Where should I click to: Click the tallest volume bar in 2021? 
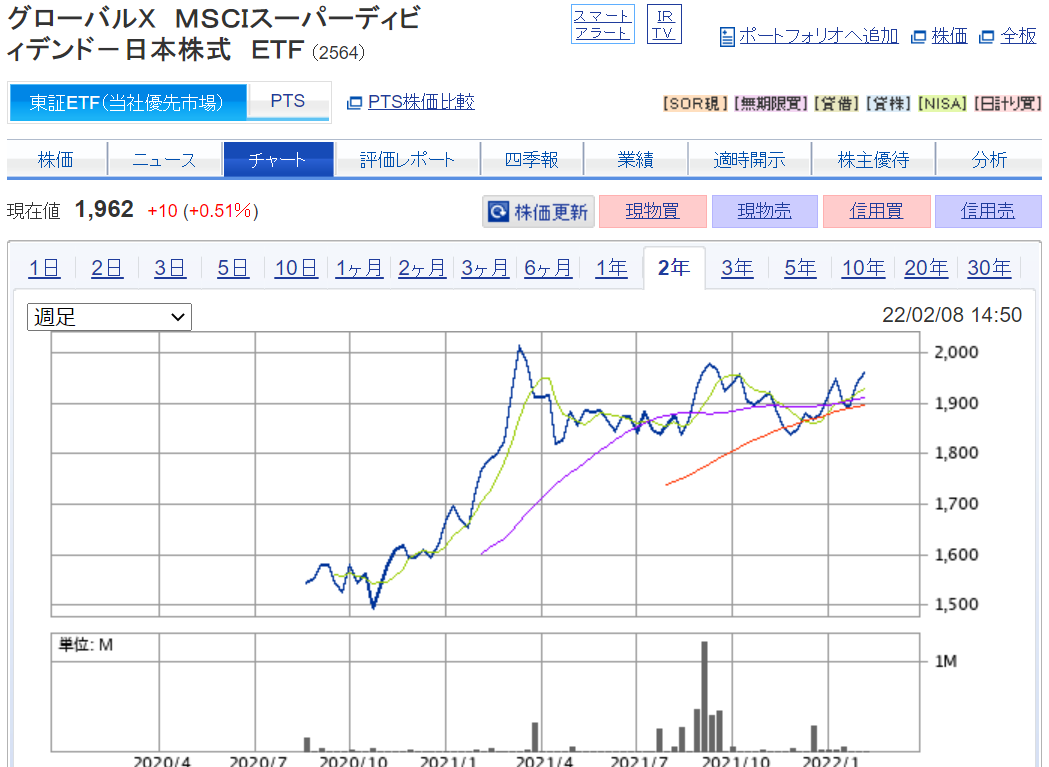click(x=704, y=696)
